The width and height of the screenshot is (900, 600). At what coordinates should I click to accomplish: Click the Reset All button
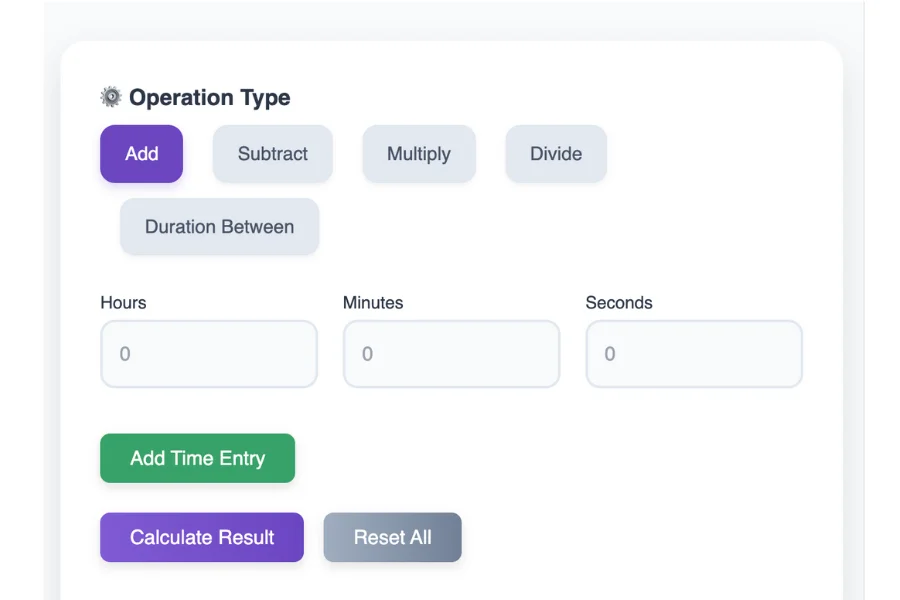[x=393, y=537]
